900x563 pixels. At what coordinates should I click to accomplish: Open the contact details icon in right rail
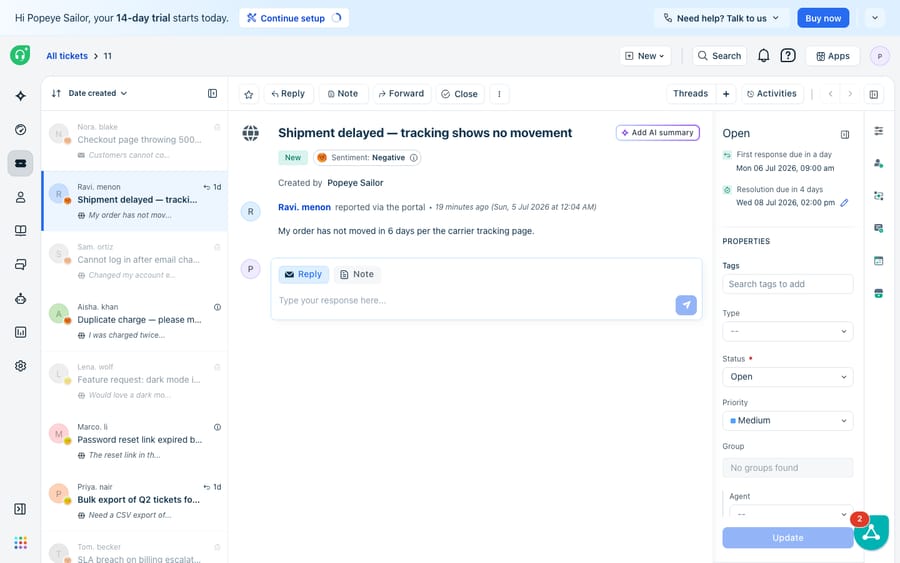[x=879, y=164]
